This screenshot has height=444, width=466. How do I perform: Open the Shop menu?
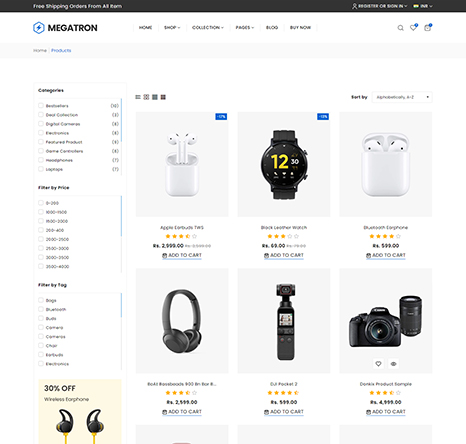[x=172, y=28]
